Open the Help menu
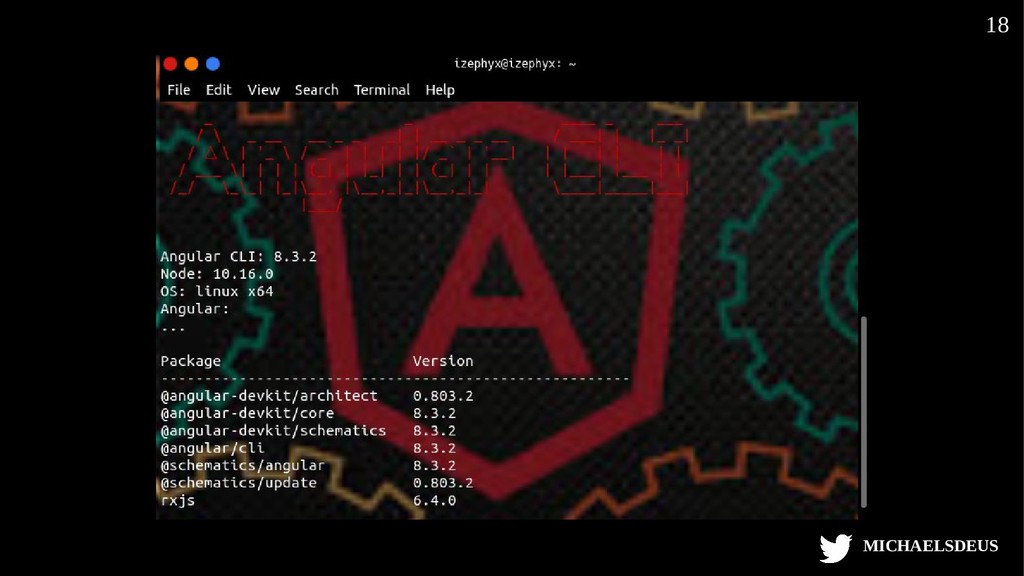 (x=440, y=90)
